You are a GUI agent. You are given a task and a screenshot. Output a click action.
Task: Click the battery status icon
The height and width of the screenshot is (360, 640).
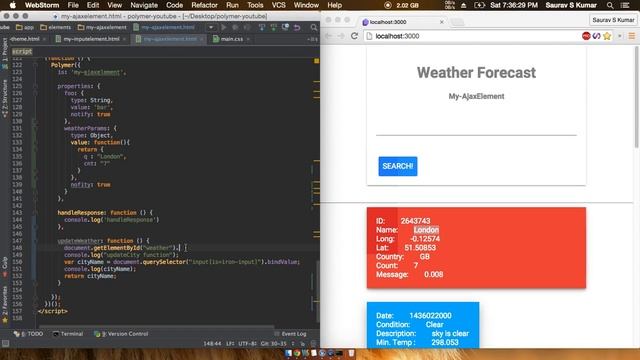[480, 5]
